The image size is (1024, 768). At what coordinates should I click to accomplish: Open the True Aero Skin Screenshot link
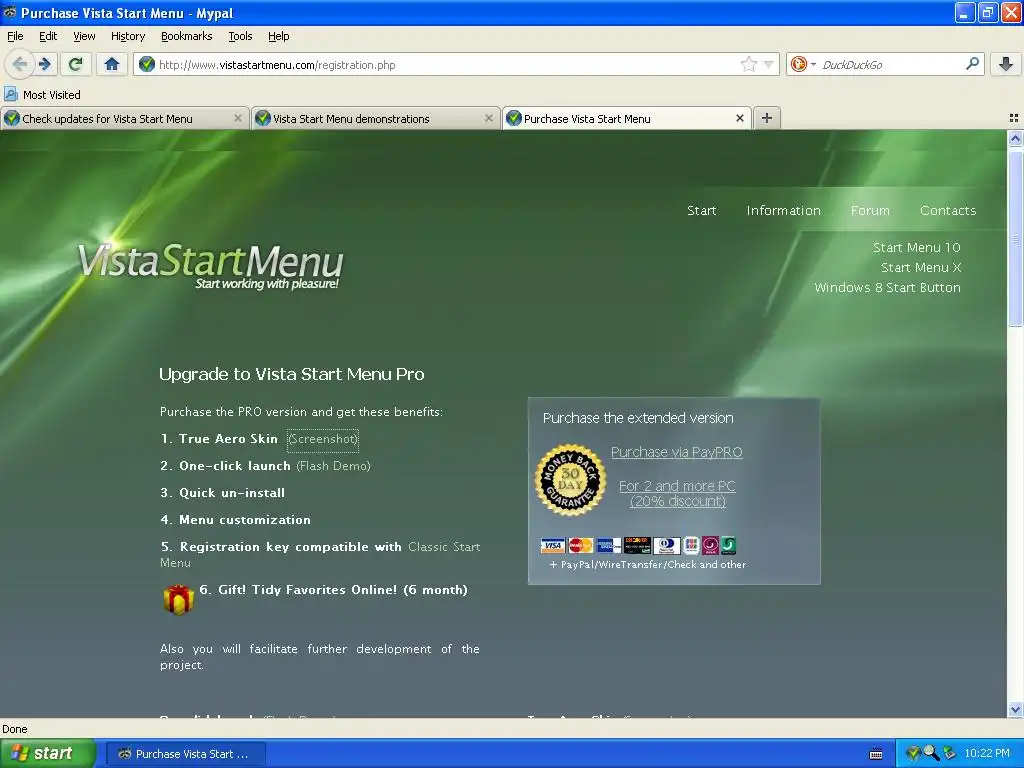point(323,439)
